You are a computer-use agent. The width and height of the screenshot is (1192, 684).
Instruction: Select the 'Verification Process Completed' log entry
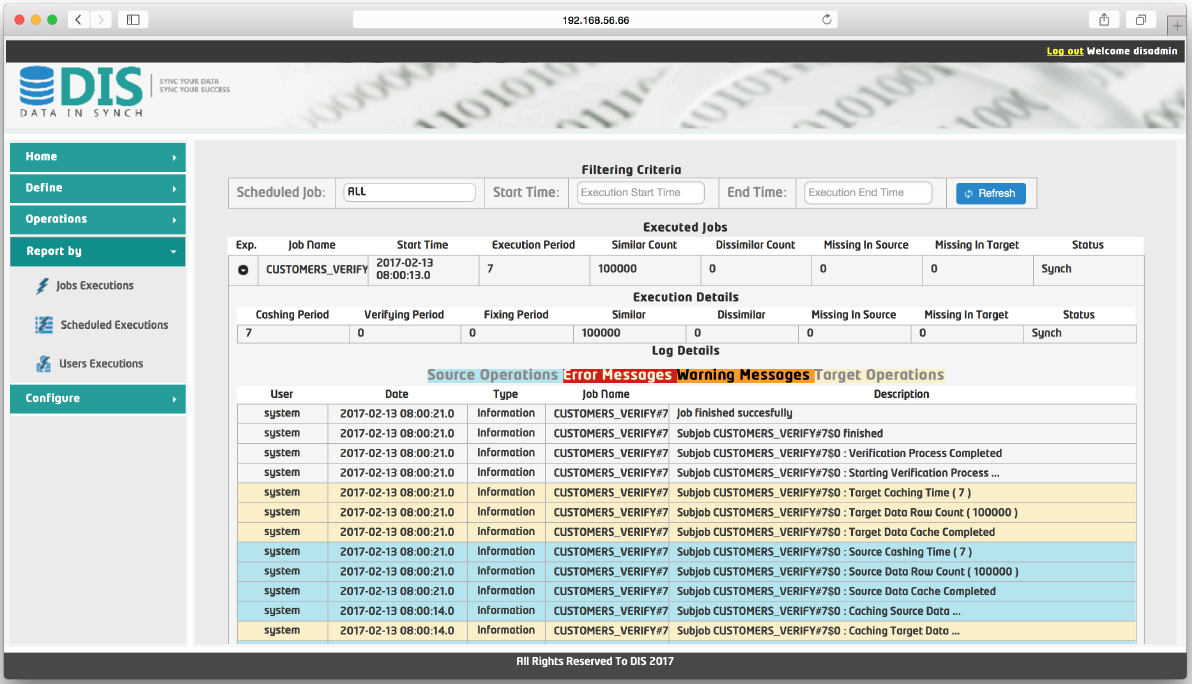coord(686,454)
